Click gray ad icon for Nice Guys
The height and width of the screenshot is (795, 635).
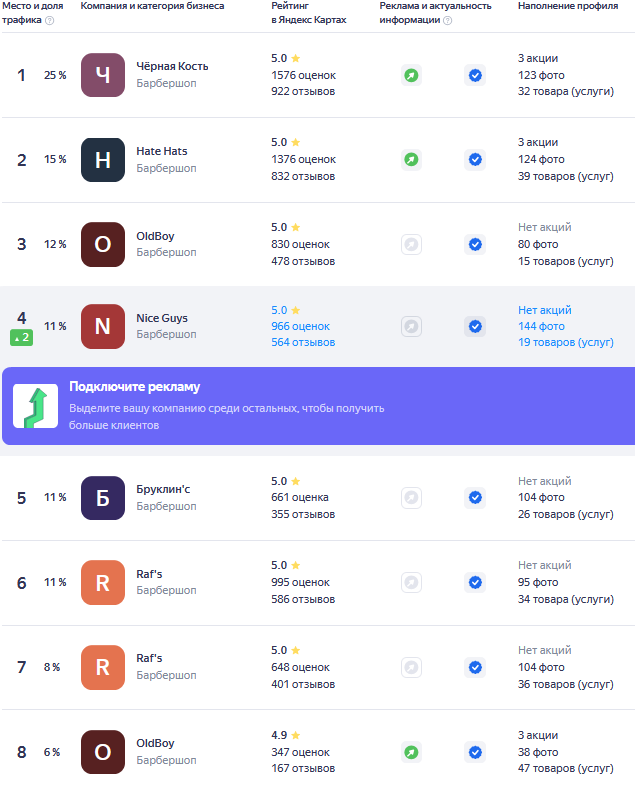(411, 326)
